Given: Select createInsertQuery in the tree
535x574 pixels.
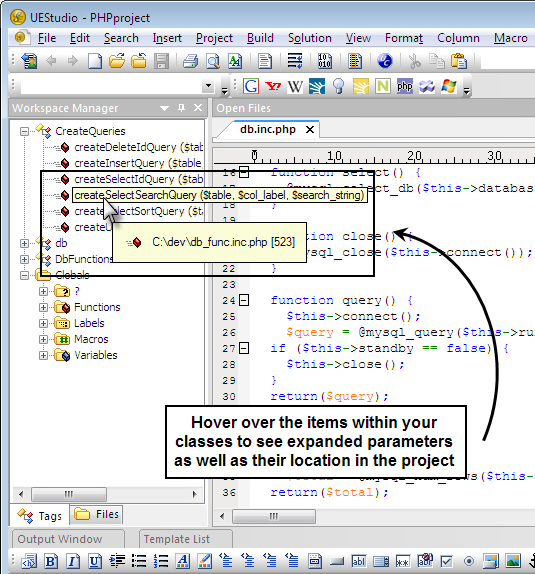Looking at the screenshot, I should (x=138, y=163).
